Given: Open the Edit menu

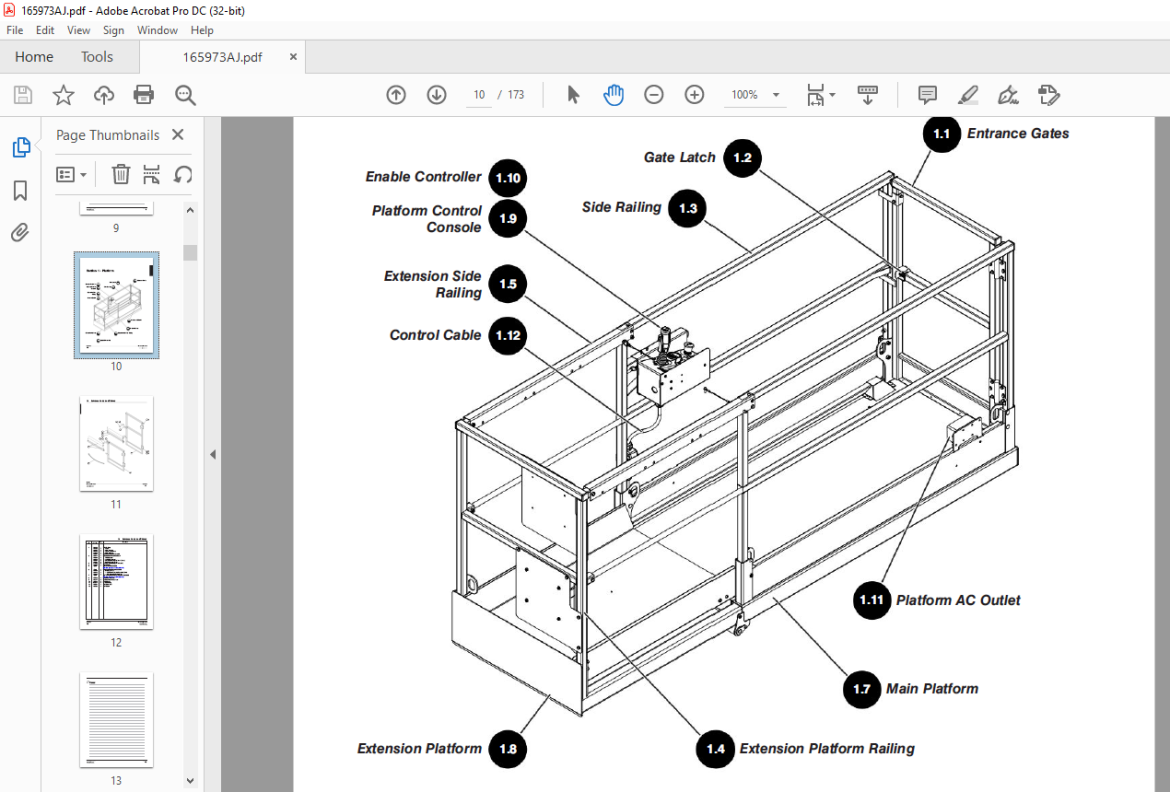Looking at the screenshot, I should click(x=45, y=30).
